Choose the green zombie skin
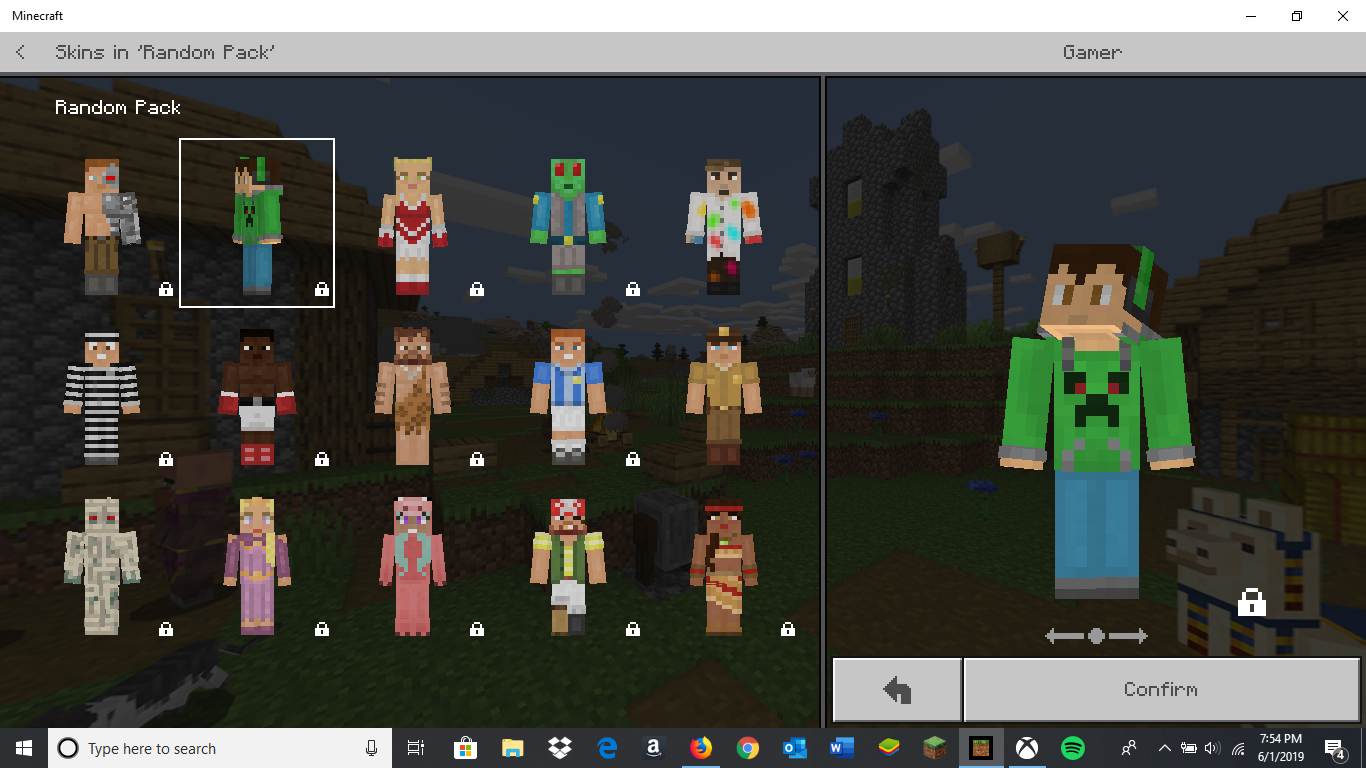The width and height of the screenshot is (1366, 768). 567,226
